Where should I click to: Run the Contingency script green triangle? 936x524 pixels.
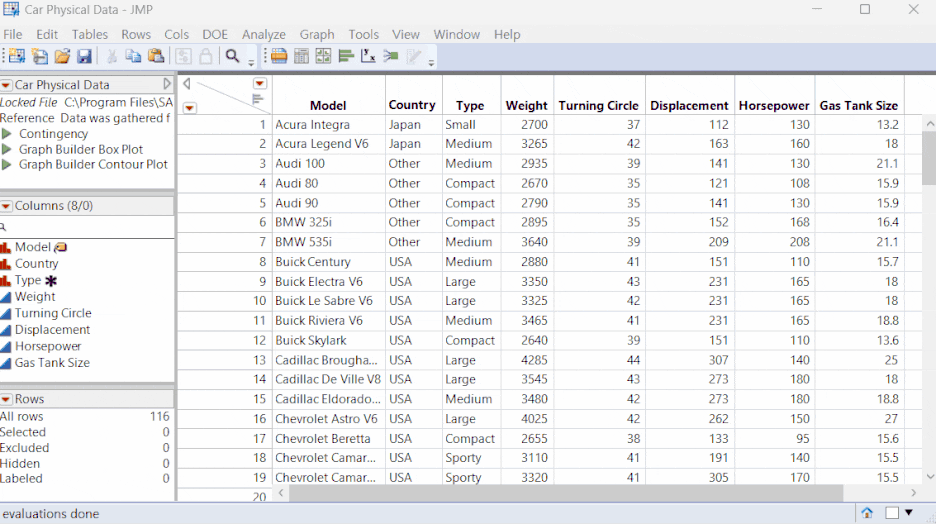(x=7, y=134)
